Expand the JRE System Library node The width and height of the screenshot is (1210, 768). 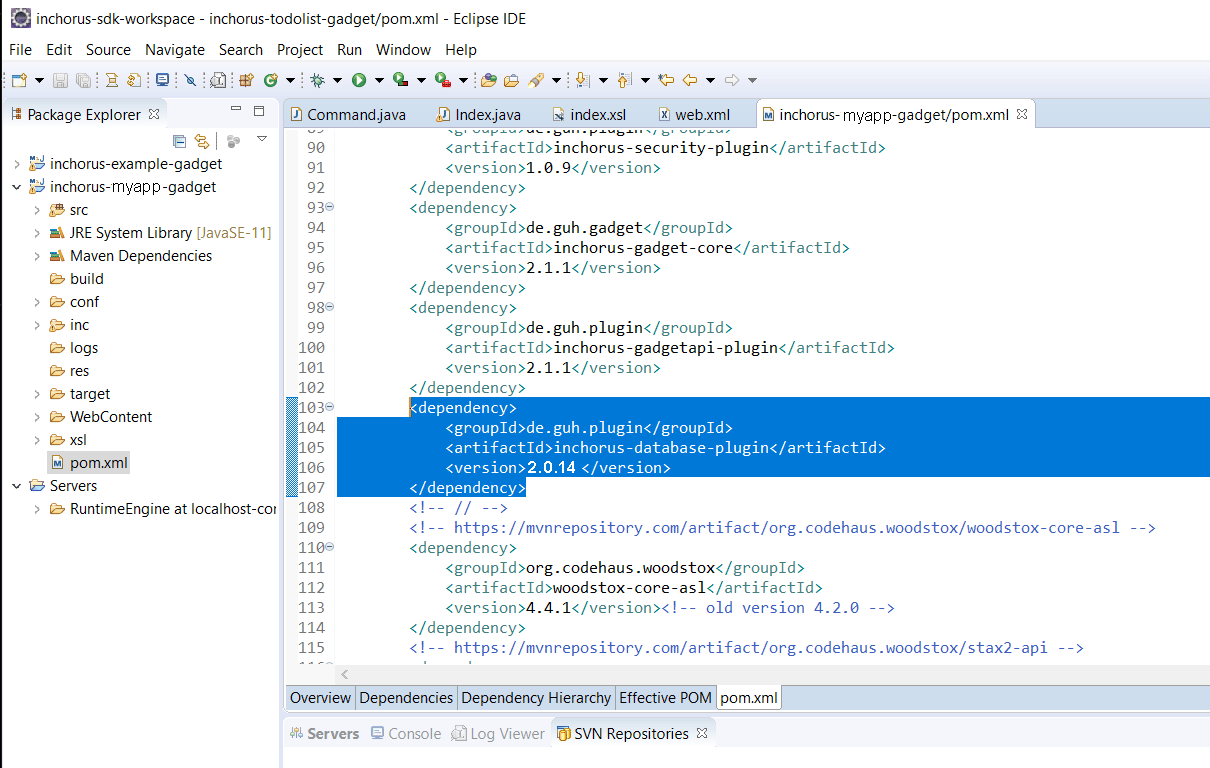(x=37, y=233)
